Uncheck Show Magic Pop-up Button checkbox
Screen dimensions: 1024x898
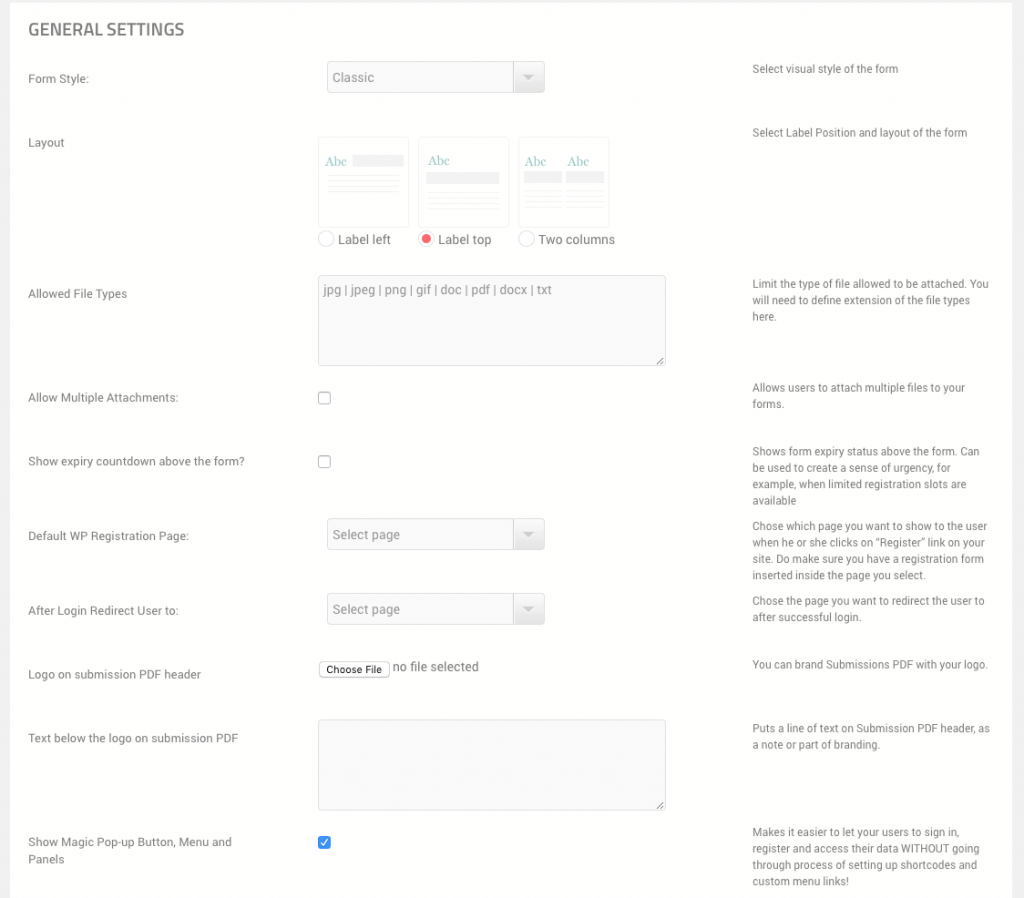pyautogui.click(x=324, y=842)
